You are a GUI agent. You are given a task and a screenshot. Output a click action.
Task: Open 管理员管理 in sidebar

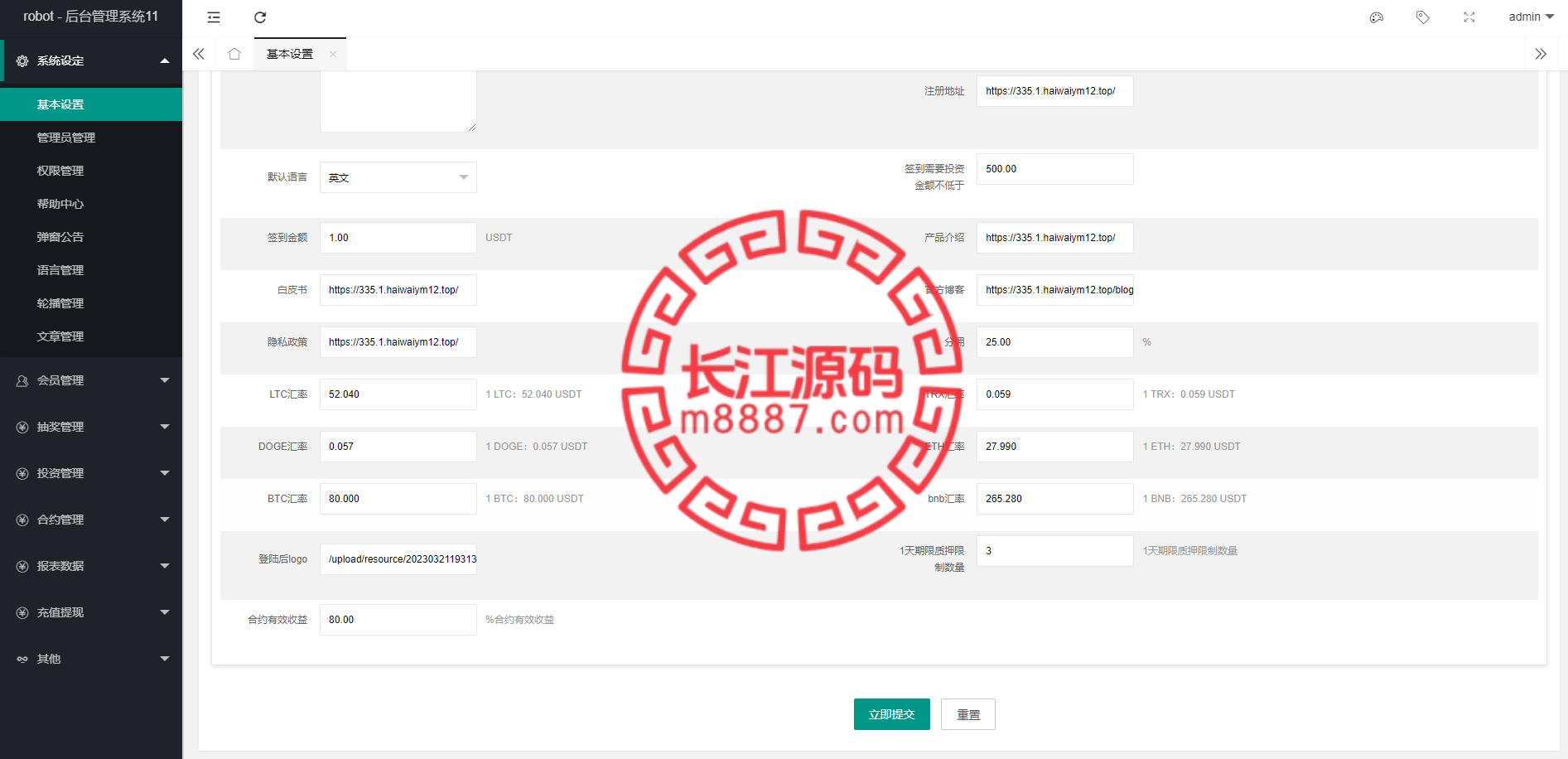91,138
